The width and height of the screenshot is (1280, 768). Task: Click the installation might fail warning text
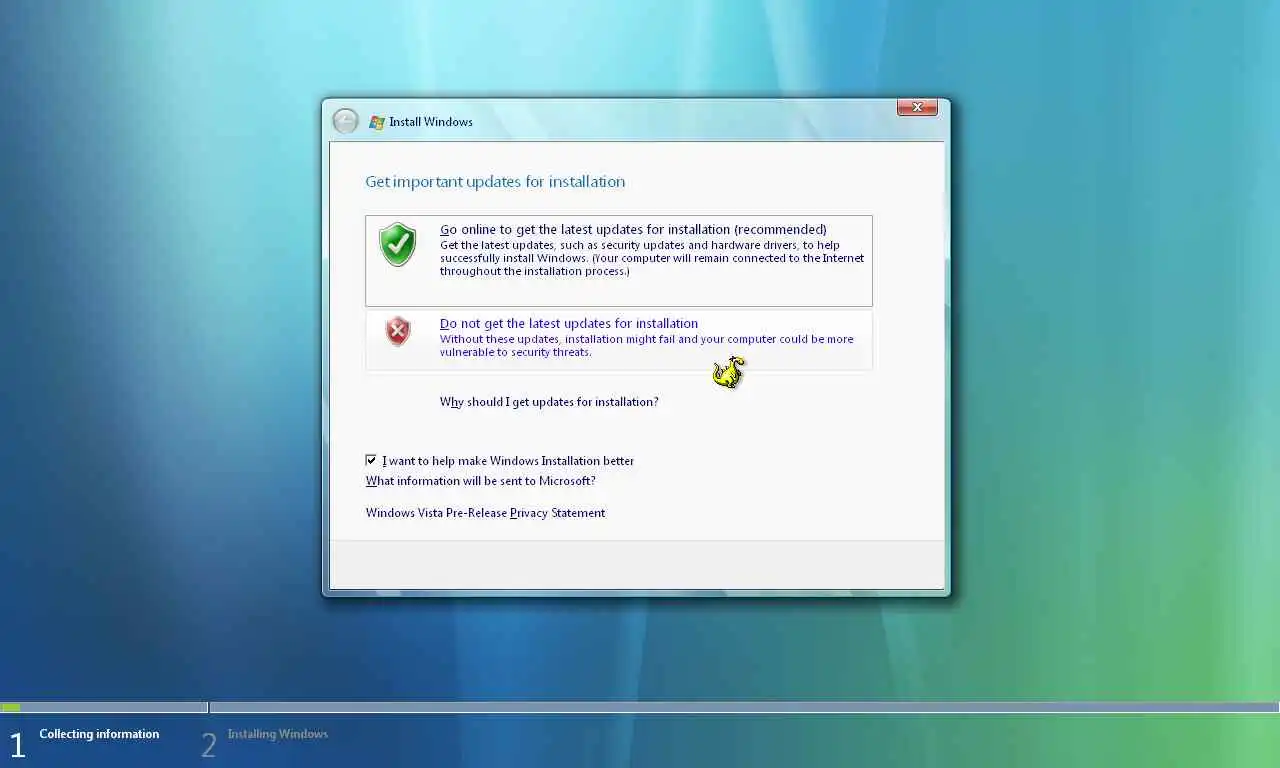[x=646, y=345]
